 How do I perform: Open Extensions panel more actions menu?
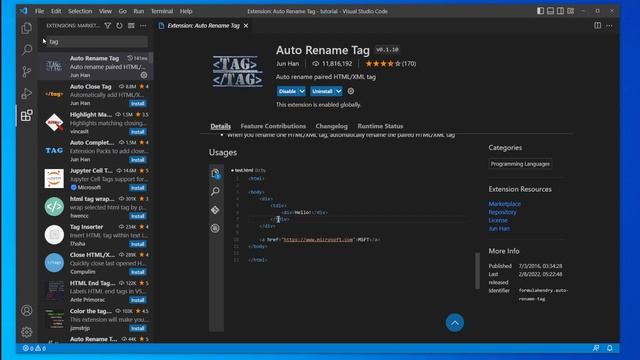coord(143,26)
